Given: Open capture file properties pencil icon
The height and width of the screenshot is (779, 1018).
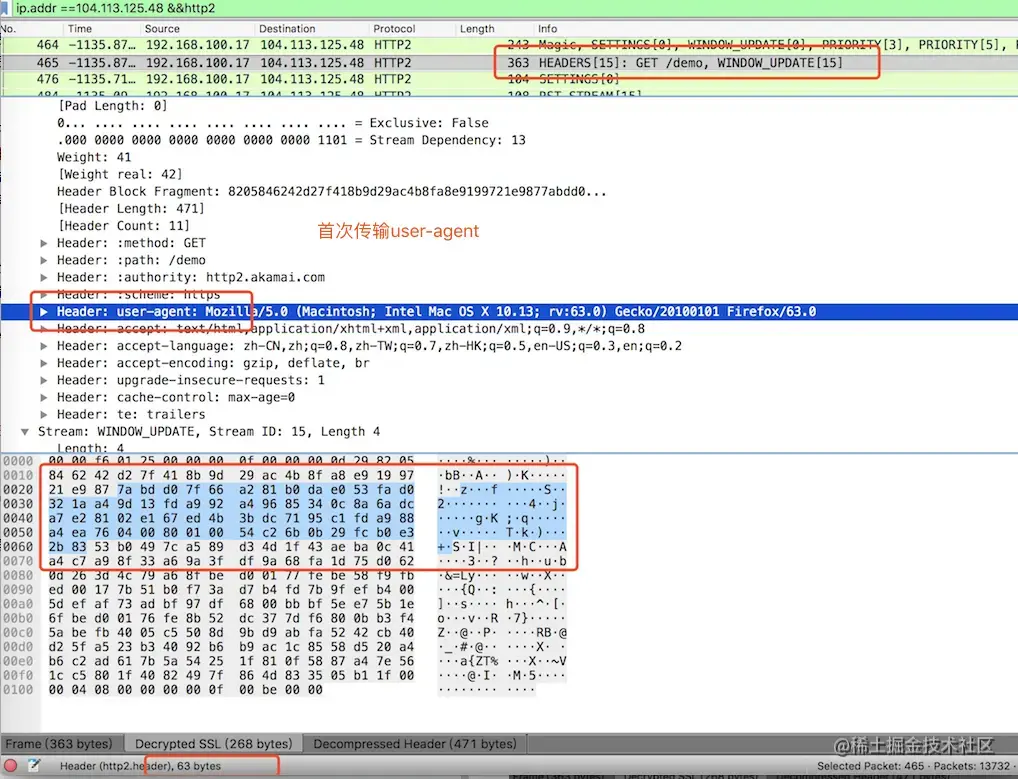Looking at the screenshot, I should pyautogui.click(x=34, y=766).
